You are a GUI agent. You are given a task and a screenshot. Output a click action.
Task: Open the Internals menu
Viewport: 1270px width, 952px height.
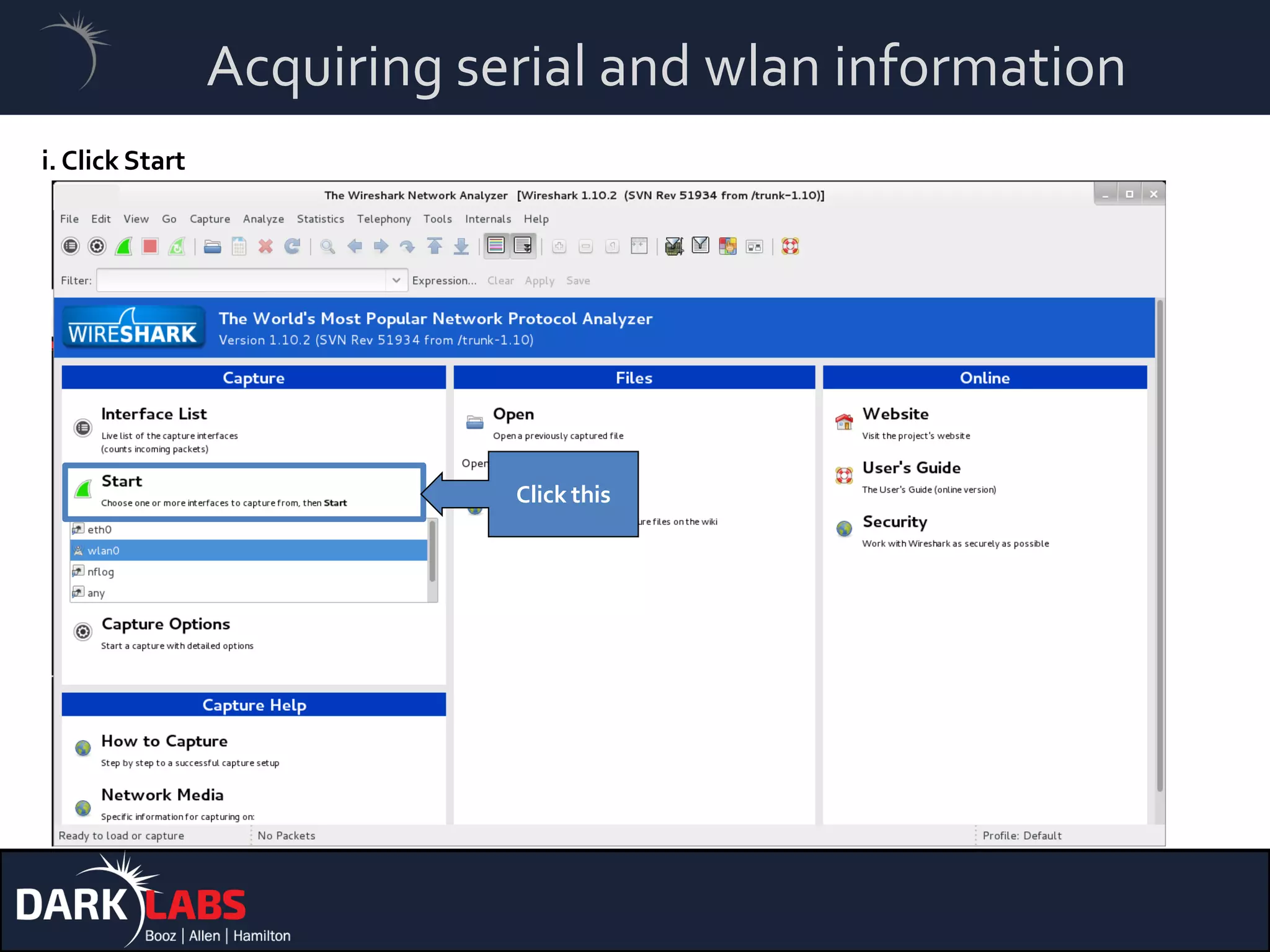pos(488,219)
